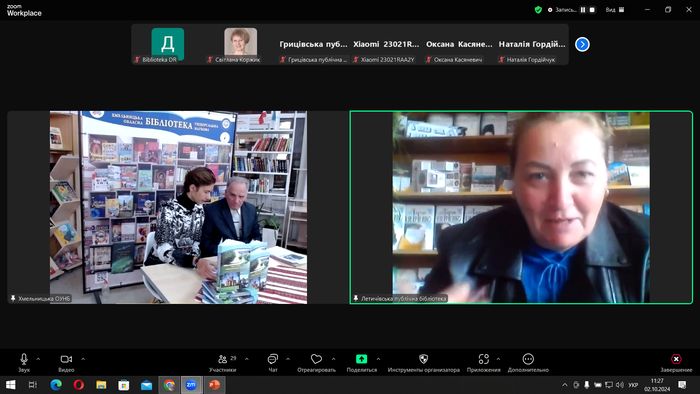The height and width of the screenshot is (394, 700).
Task: Launch Opera browser from the taskbar
Action: click(79, 385)
